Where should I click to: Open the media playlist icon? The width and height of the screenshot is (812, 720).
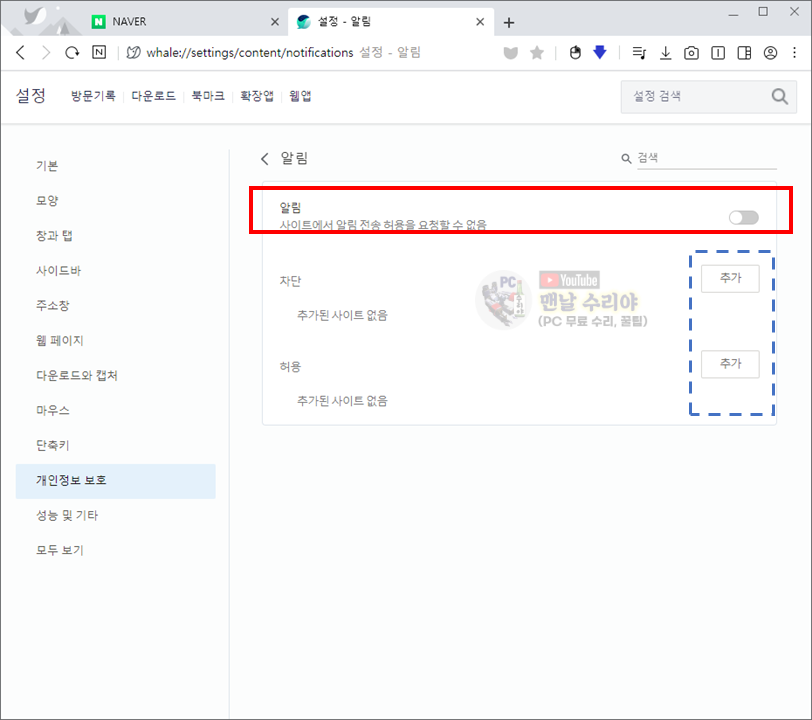coord(639,53)
